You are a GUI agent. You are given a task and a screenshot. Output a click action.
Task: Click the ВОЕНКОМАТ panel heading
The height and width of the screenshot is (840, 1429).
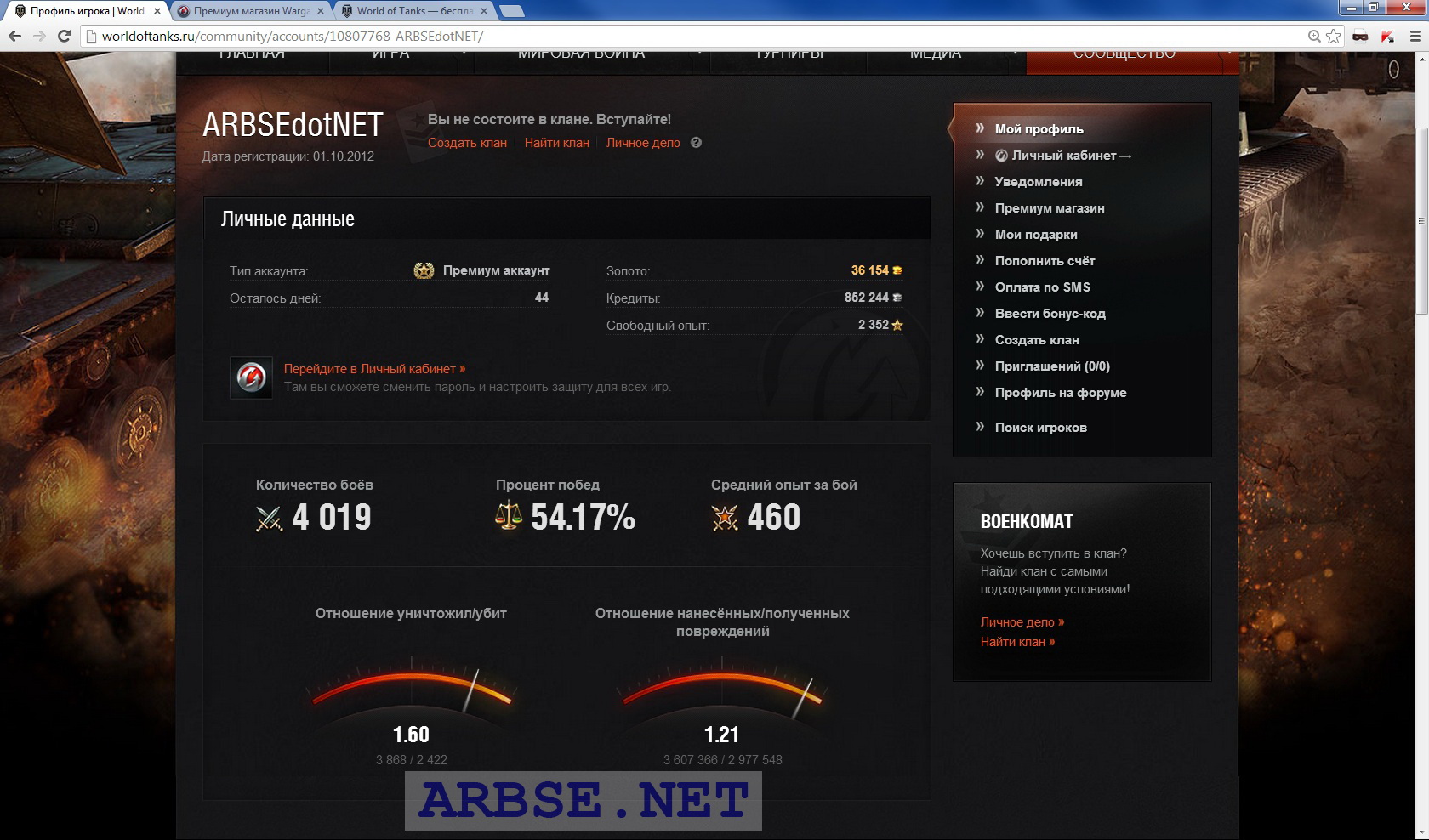coord(1027,522)
